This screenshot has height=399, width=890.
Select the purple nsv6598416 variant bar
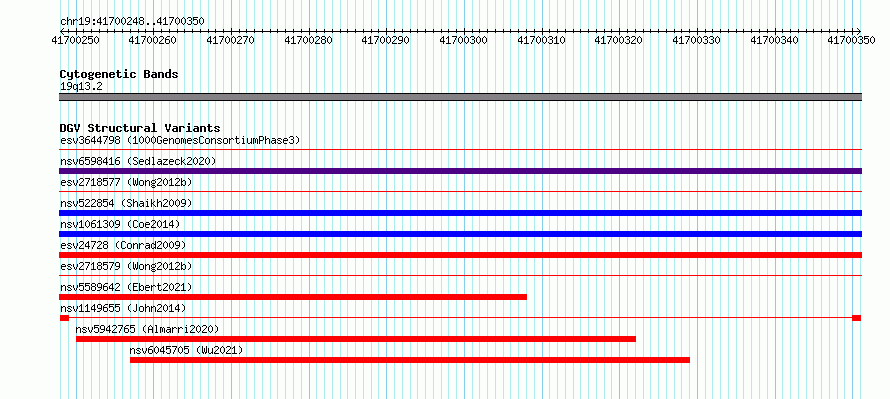click(x=460, y=171)
